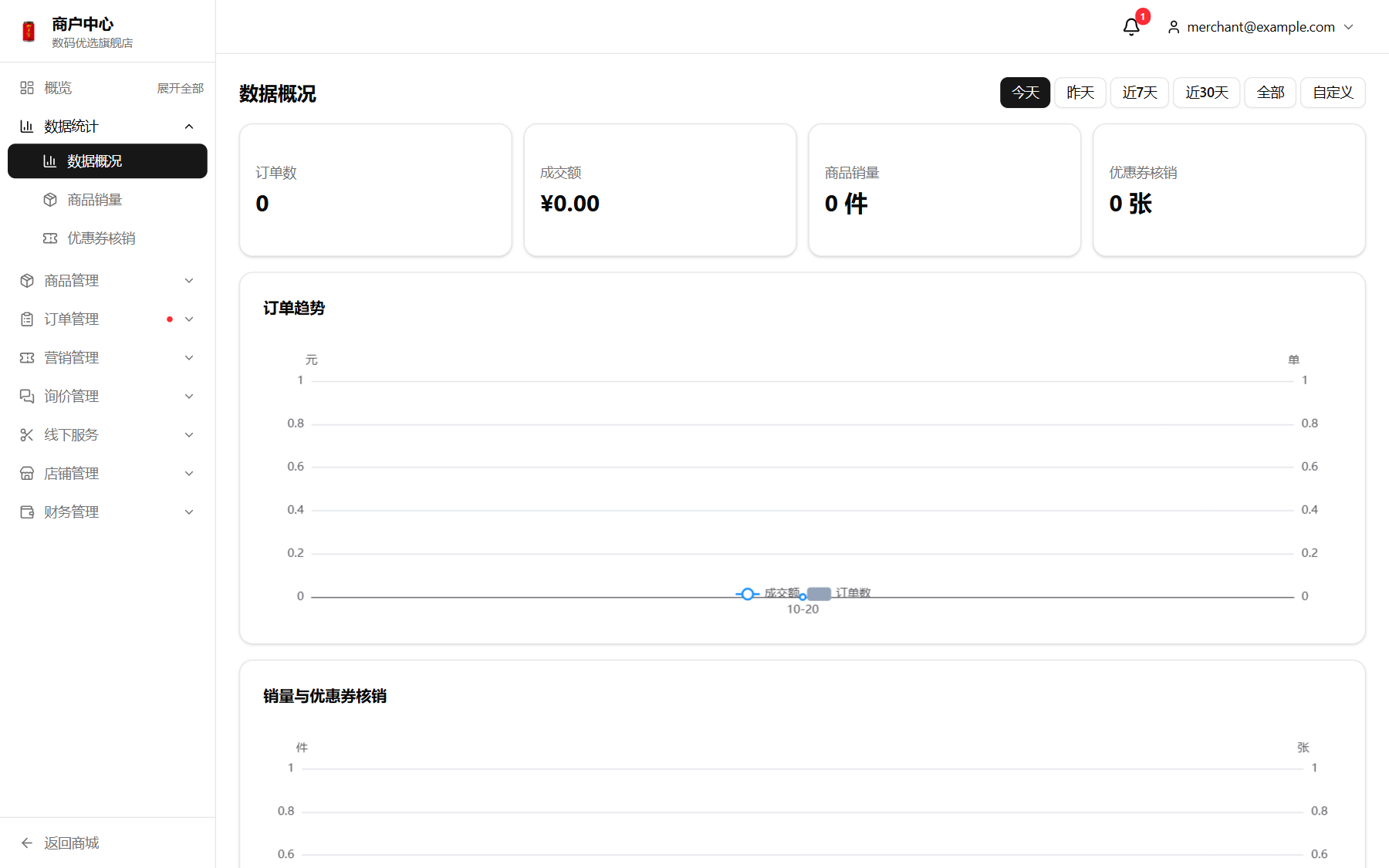This screenshot has width=1389, height=868.
Task: Click the red badge on notification bell
Action: (1143, 16)
